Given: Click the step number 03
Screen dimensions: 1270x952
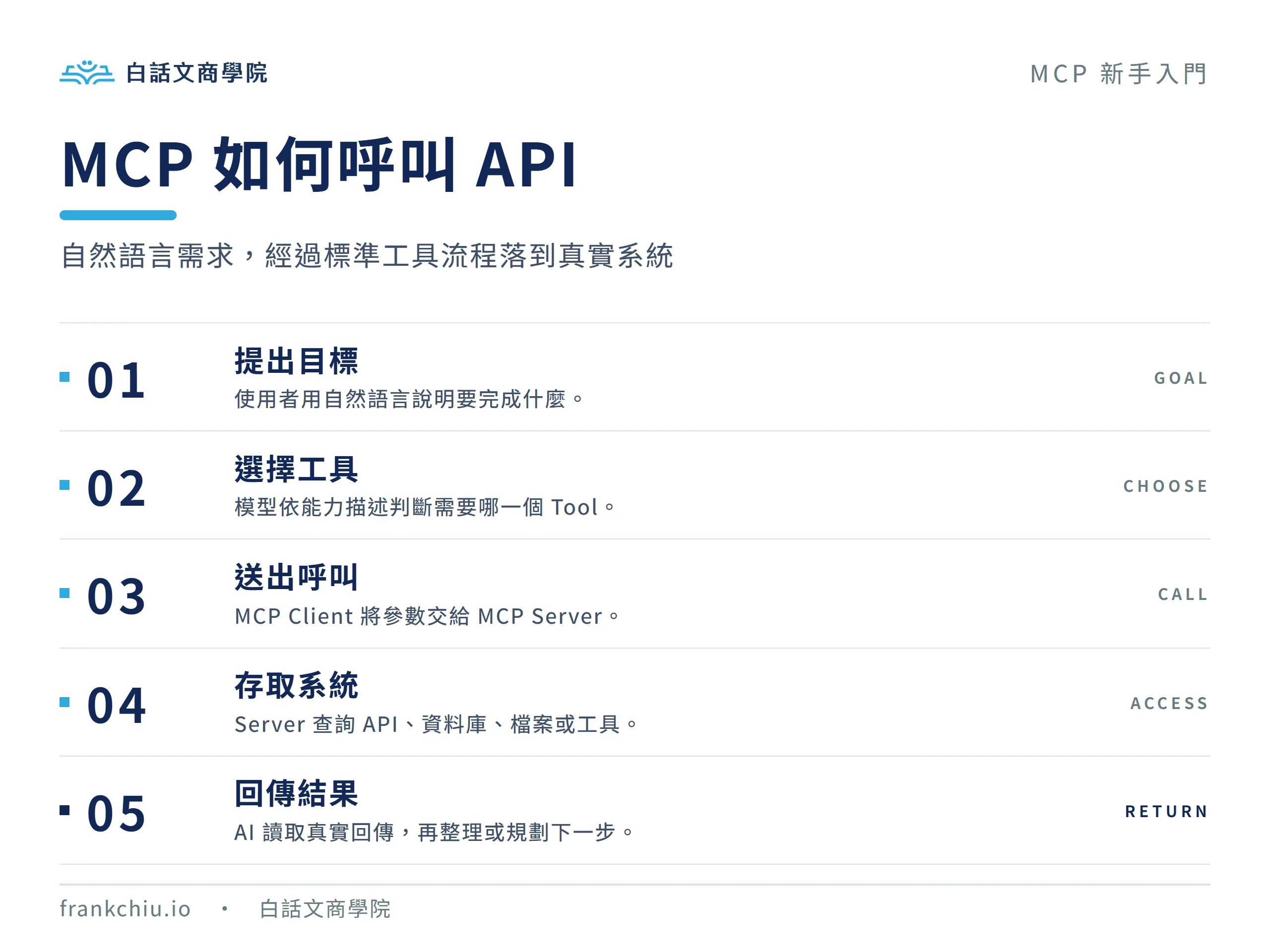Looking at the screenshot, I should (116, 596).
